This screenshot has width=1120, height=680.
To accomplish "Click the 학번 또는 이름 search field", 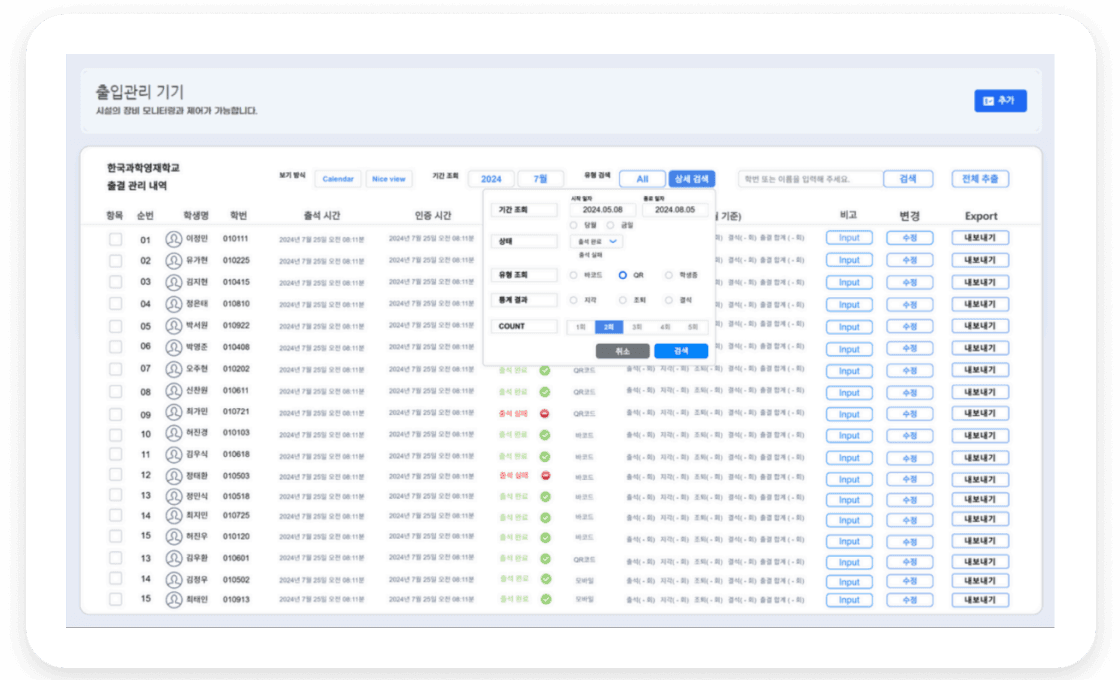I will tap(810, 179).
